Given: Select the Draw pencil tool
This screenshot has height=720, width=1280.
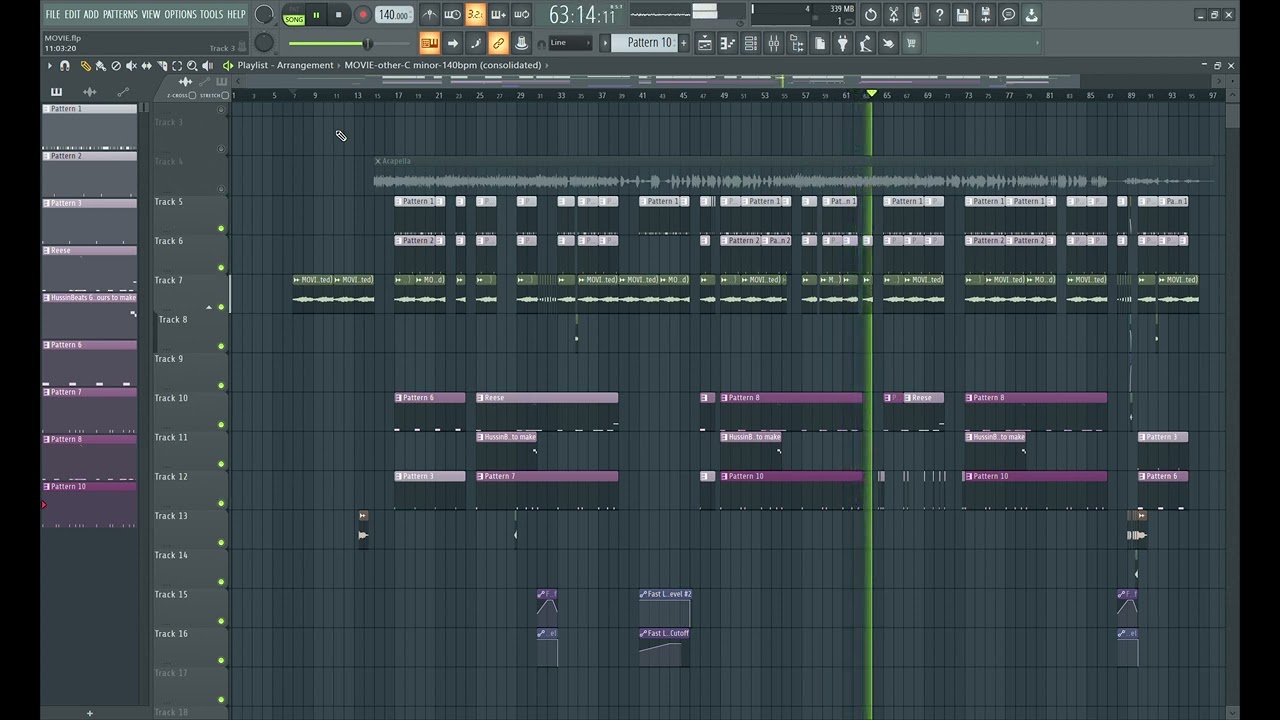Looking at the screenshot, I should (x=86, y=65).
